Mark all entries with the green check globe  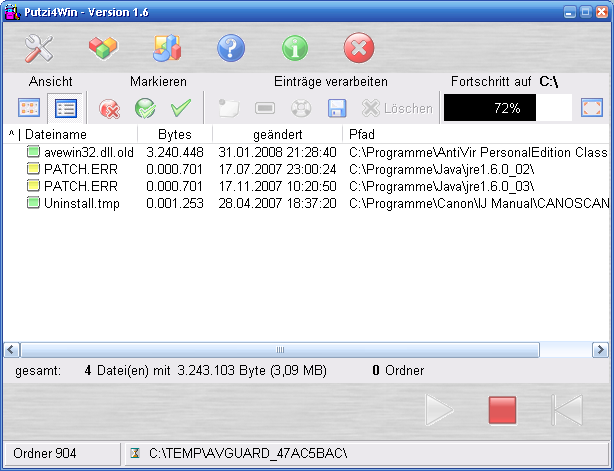pyautogui.click(x=145, y=108)
